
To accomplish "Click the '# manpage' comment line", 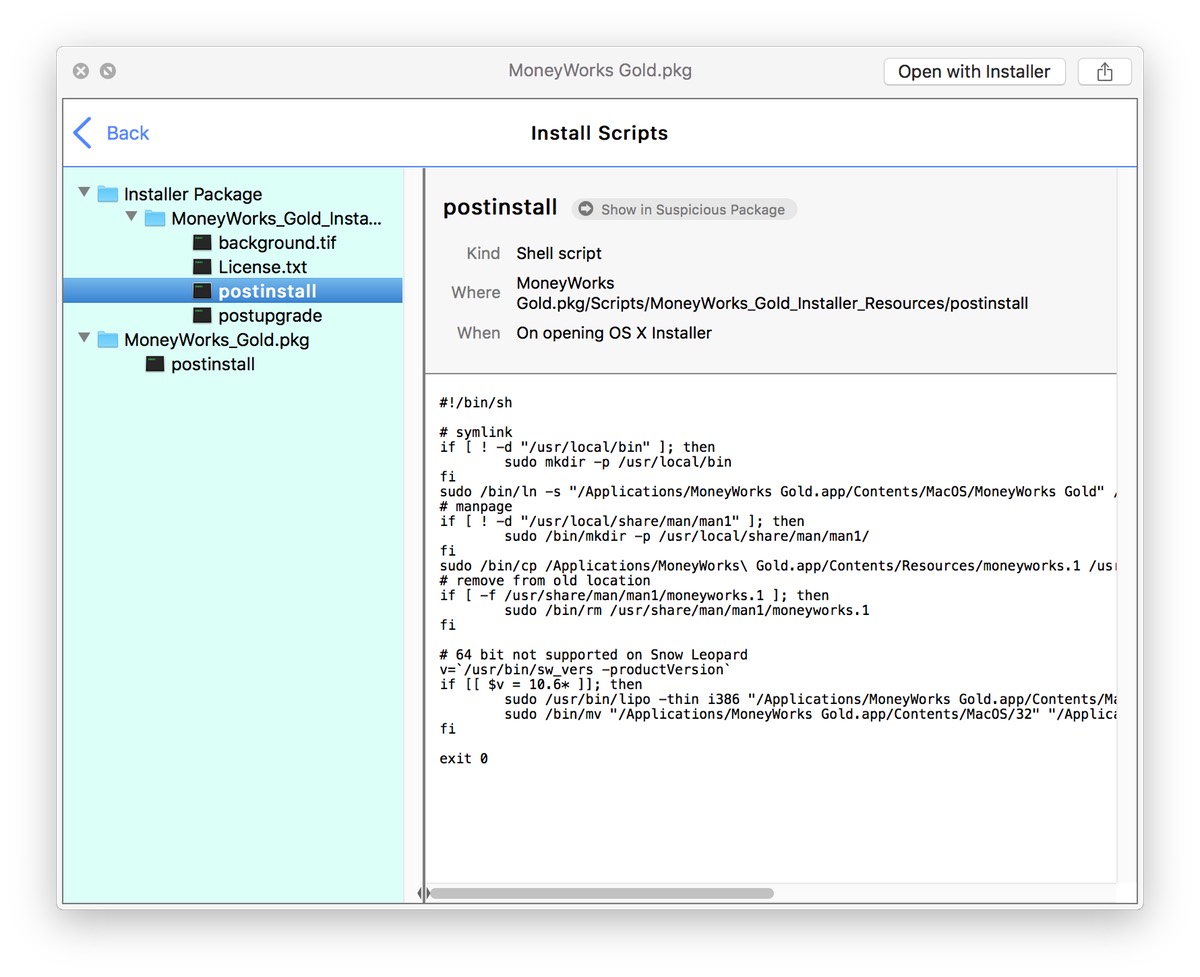I will point(476,507).
